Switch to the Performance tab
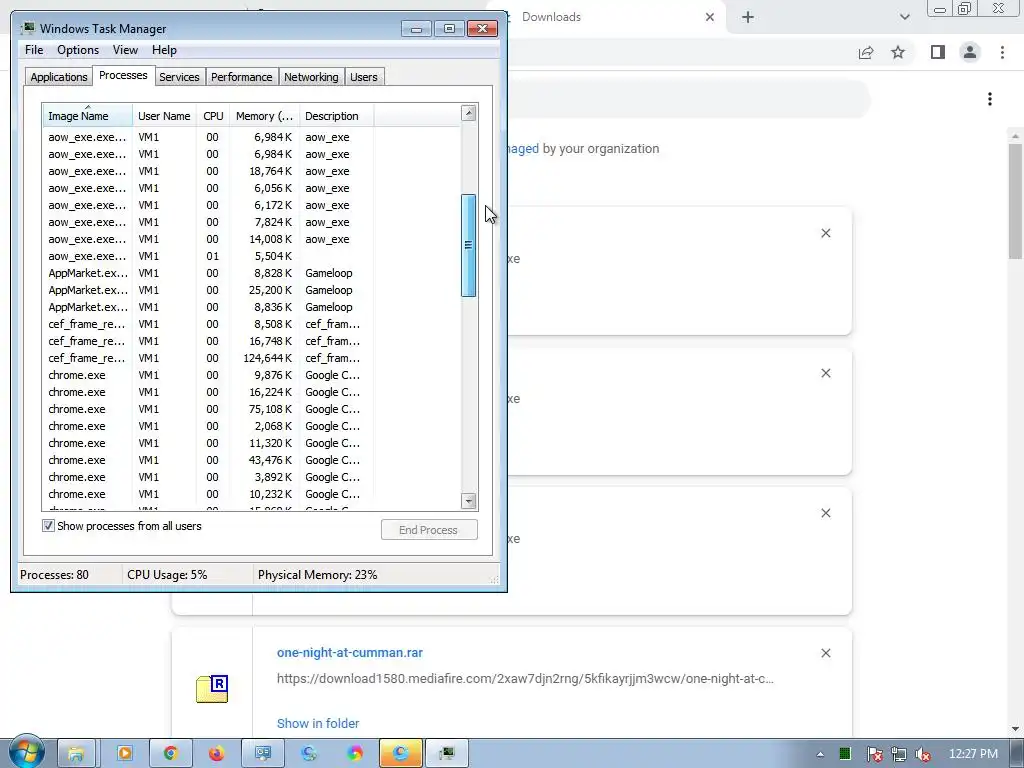The width and height of the screenshot is (1024, 768). click(x=242, y=77)
